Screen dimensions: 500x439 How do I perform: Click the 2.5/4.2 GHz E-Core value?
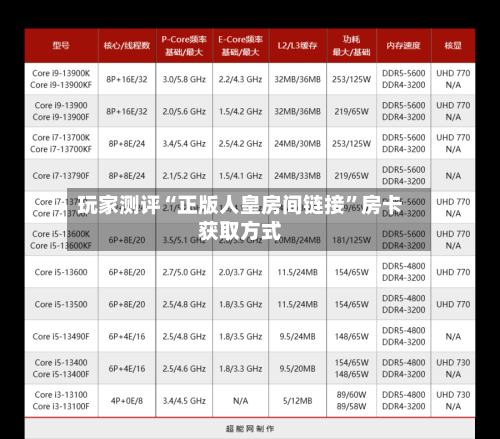tap(240, 144)
